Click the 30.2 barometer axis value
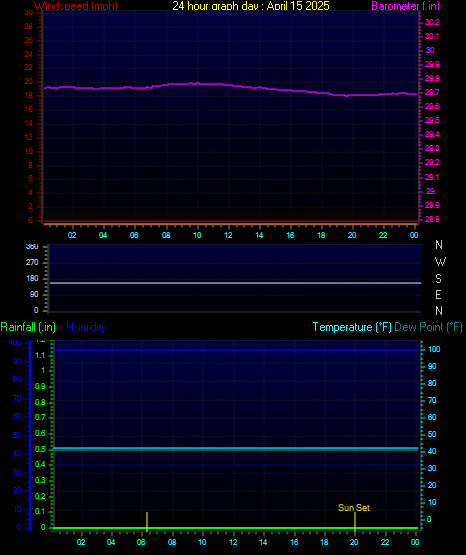The image size is (466, 555). (x=432, y=22)
